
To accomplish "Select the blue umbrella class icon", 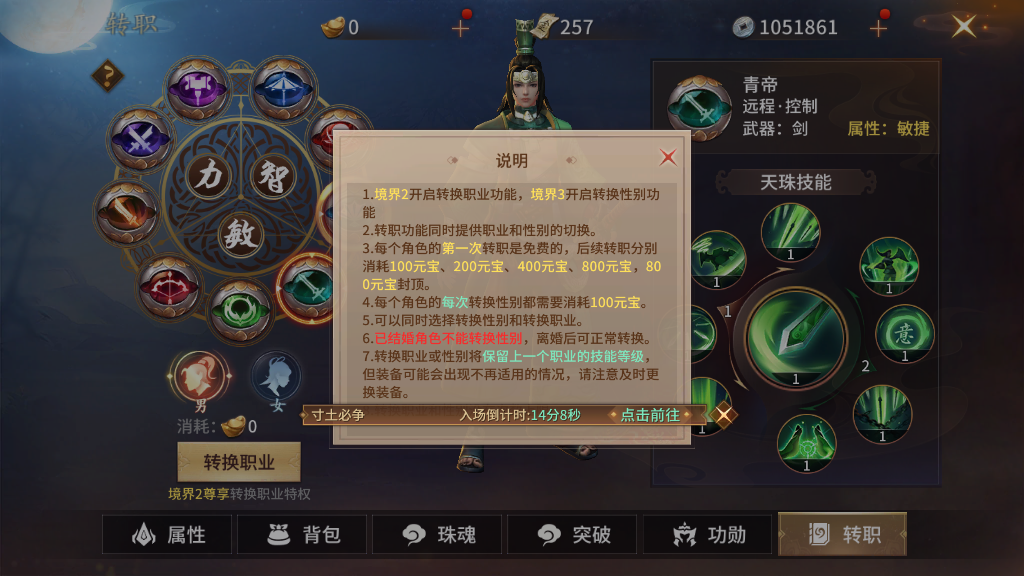I will click(x=283, y=89).
